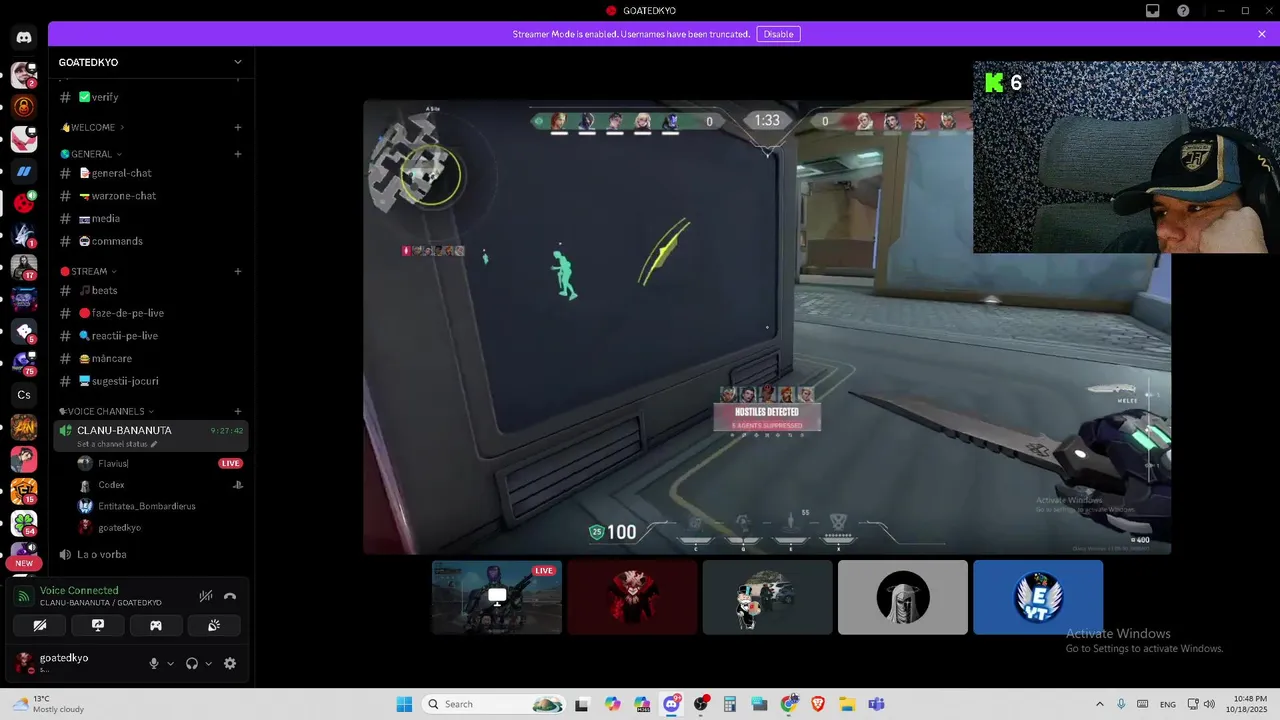Turn on camera in voice panel
Viewport: 1280px width, 720px height.
40,625
